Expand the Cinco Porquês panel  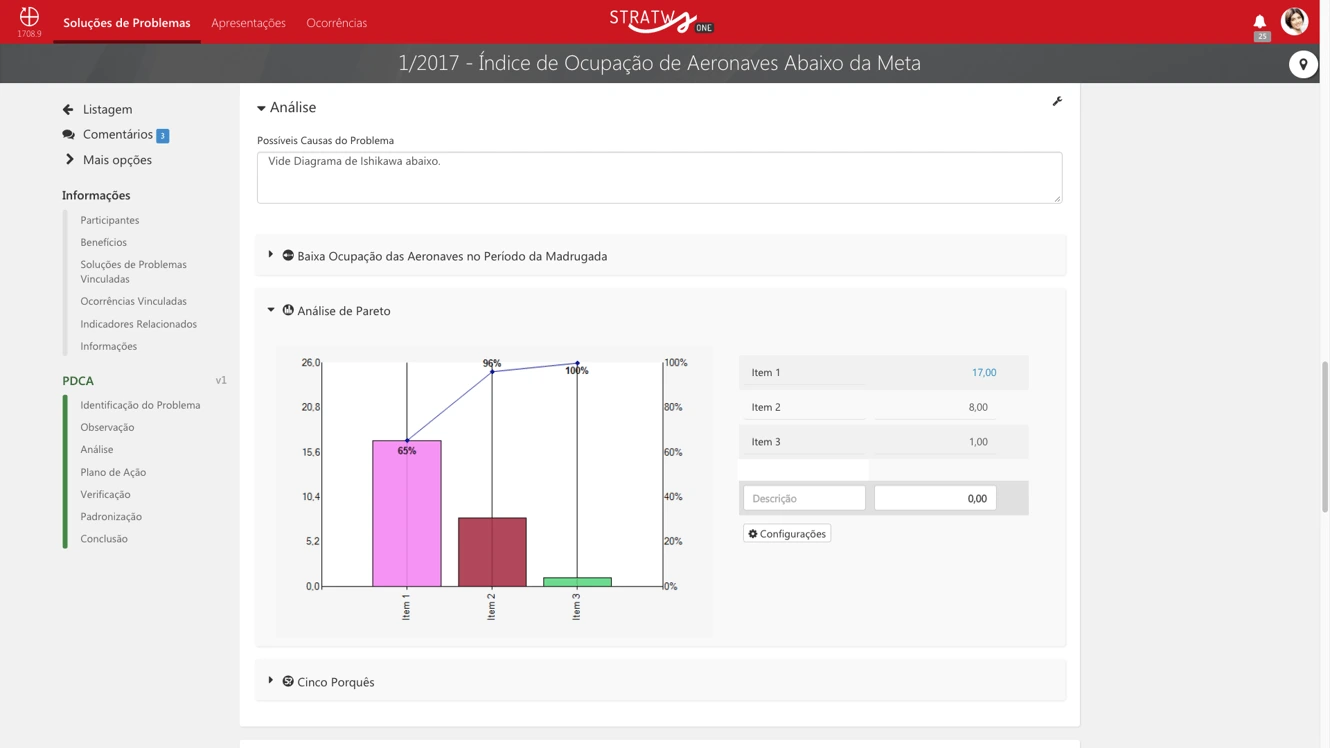click(271, 681)
